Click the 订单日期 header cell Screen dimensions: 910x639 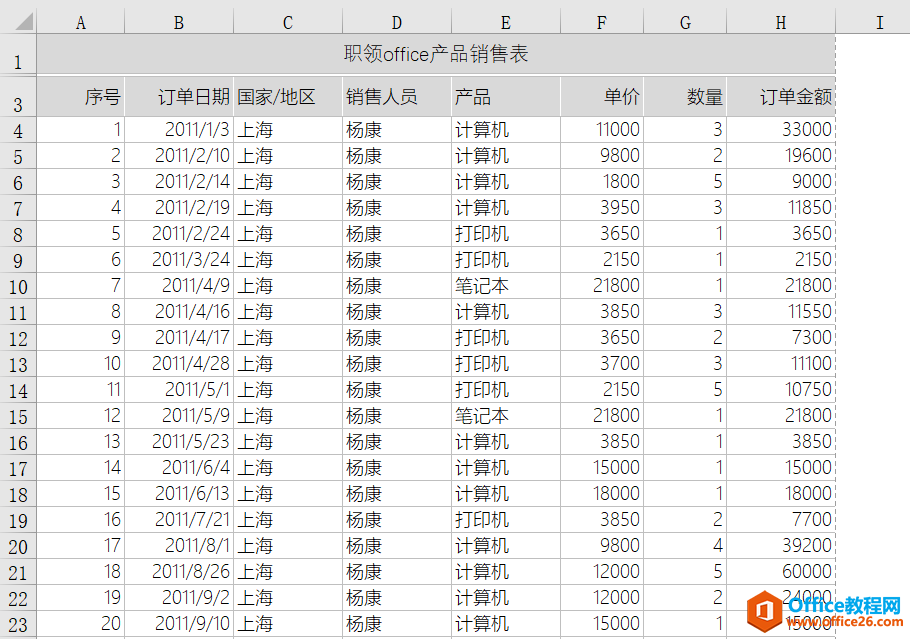click(179, 97)
